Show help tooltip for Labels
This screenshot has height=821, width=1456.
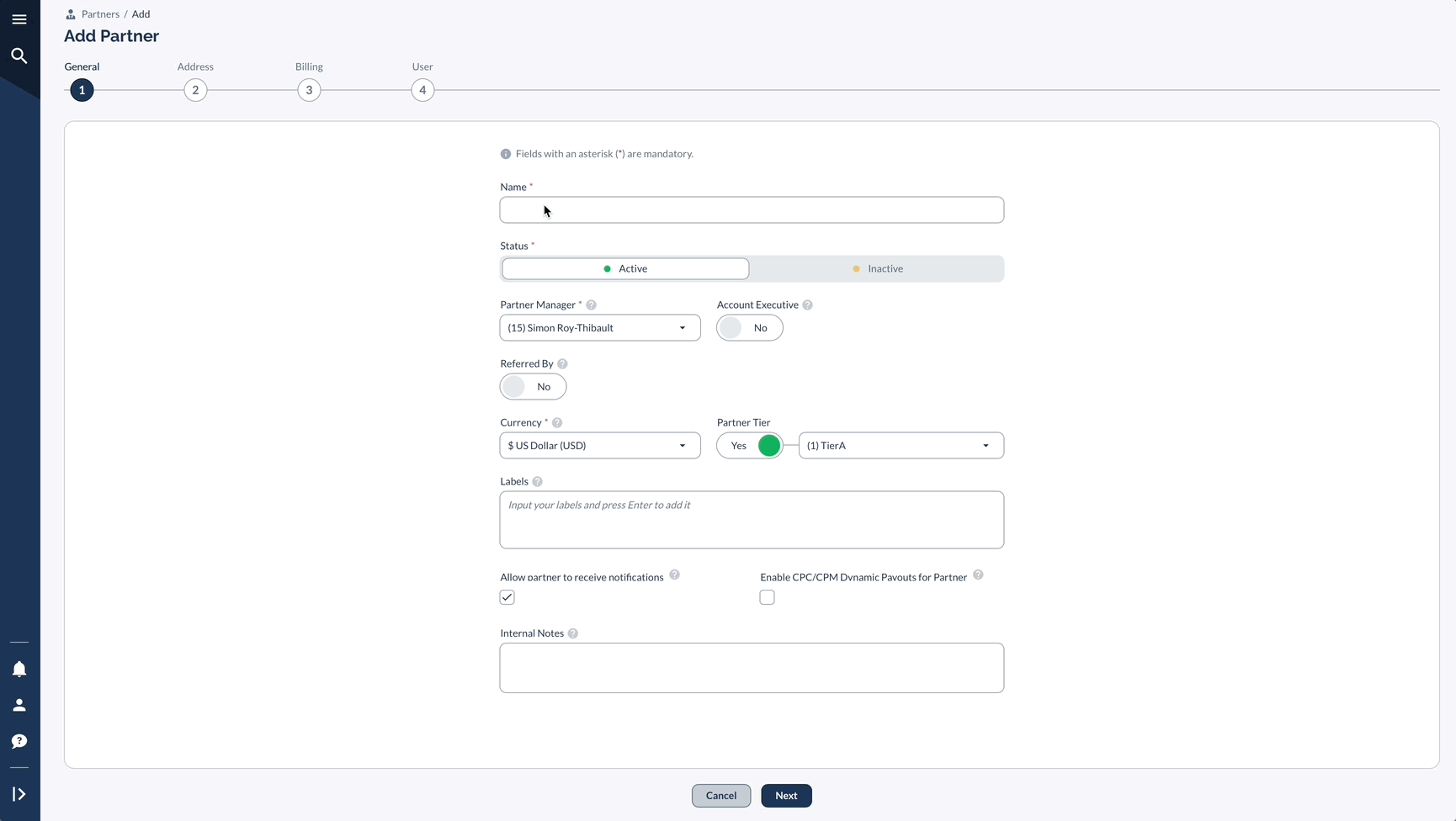pos(537,482)
